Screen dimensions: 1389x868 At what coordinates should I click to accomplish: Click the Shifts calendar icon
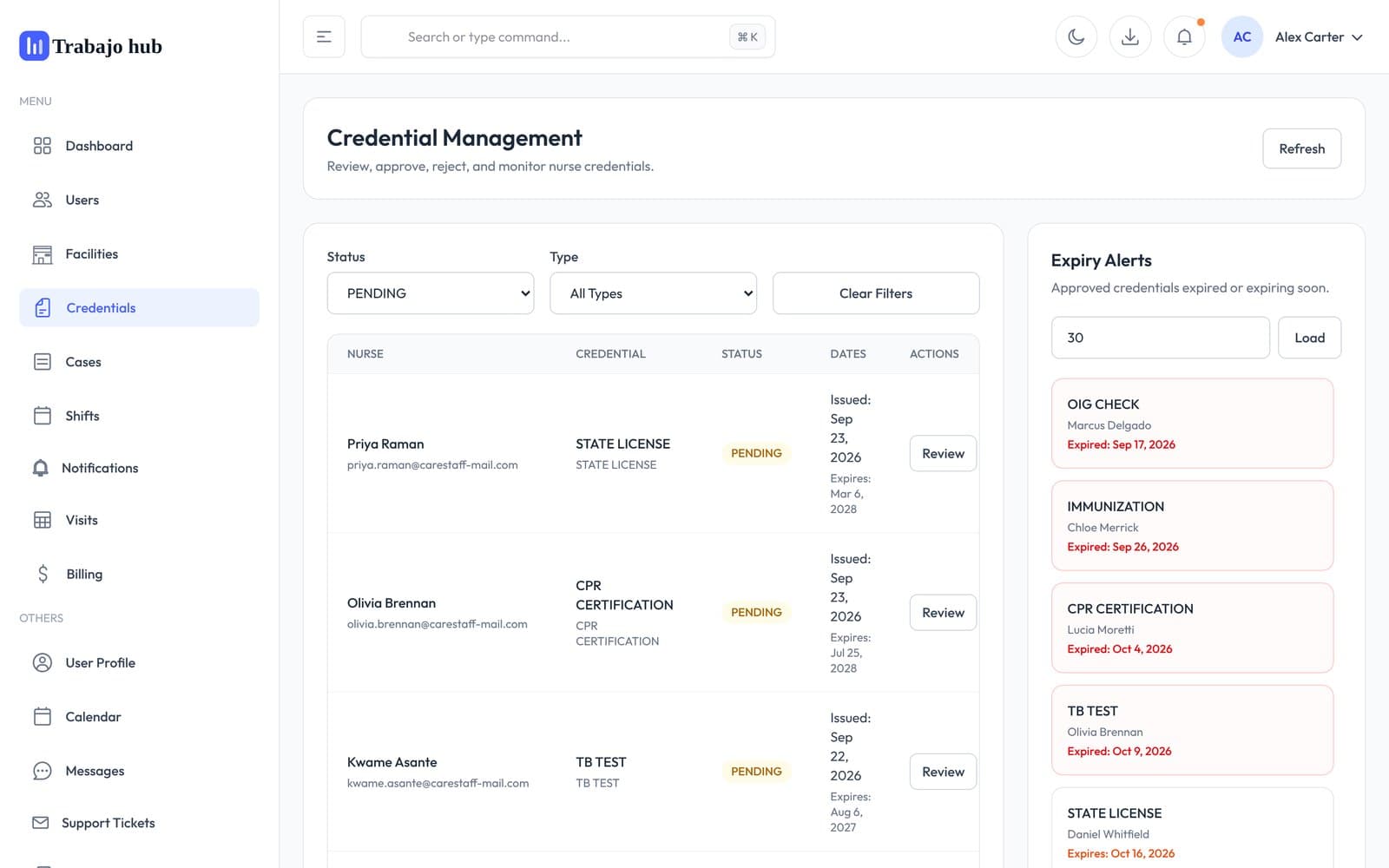tap(42, 416)
